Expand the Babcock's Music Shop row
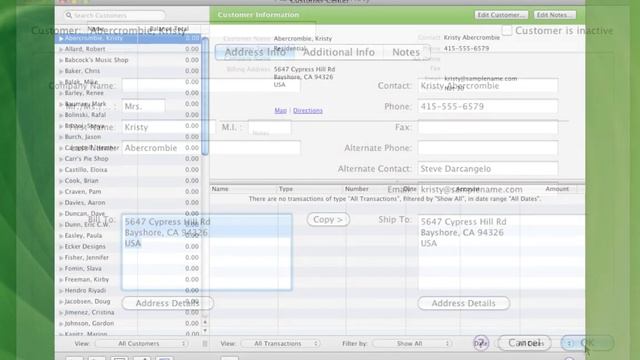This screenshot has width=640, height=360. (61, 60)
